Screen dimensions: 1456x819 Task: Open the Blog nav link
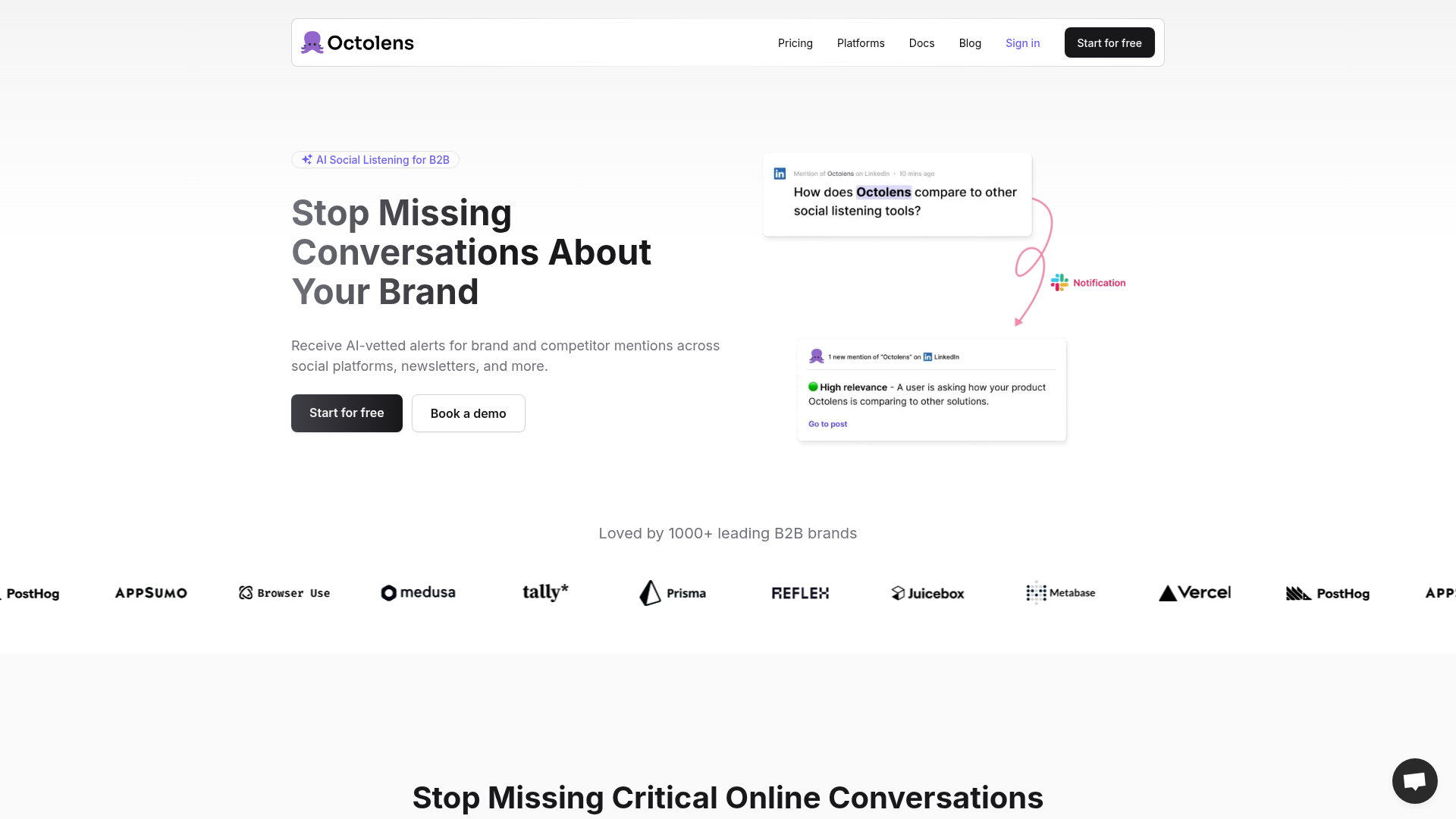970,43
